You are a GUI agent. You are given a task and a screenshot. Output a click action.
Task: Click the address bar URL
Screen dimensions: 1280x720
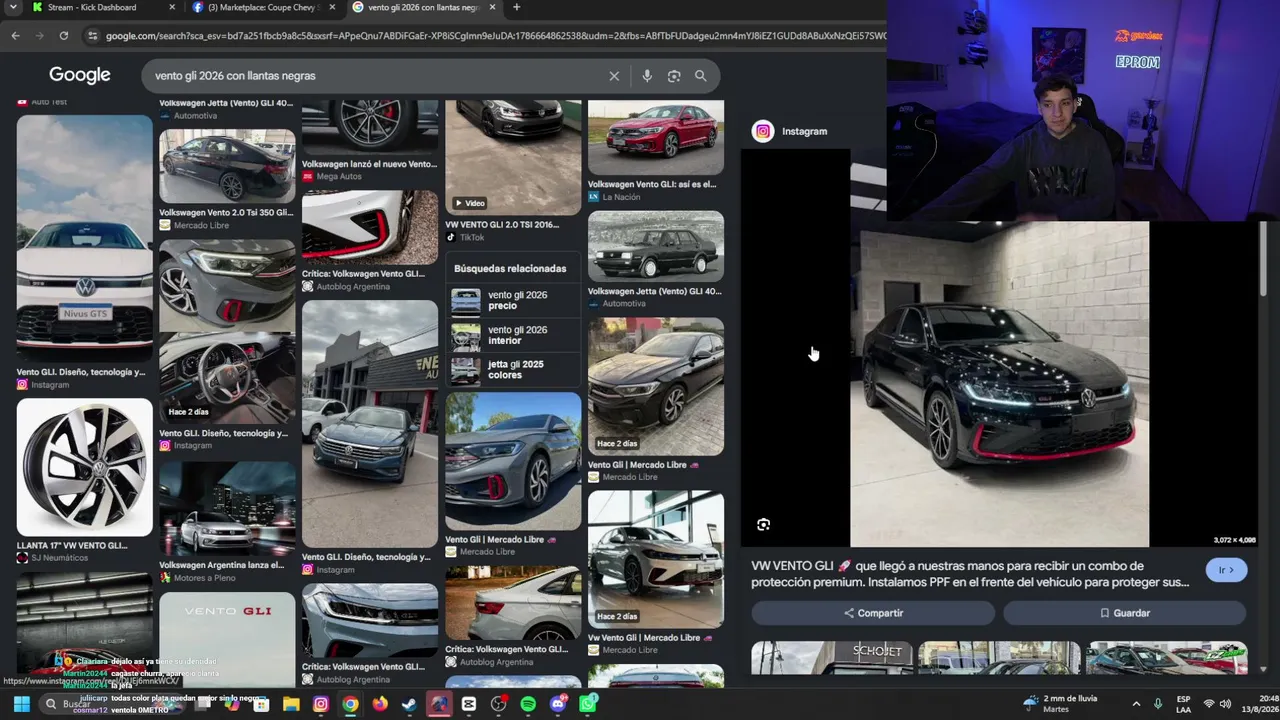[x=495, y=36]
